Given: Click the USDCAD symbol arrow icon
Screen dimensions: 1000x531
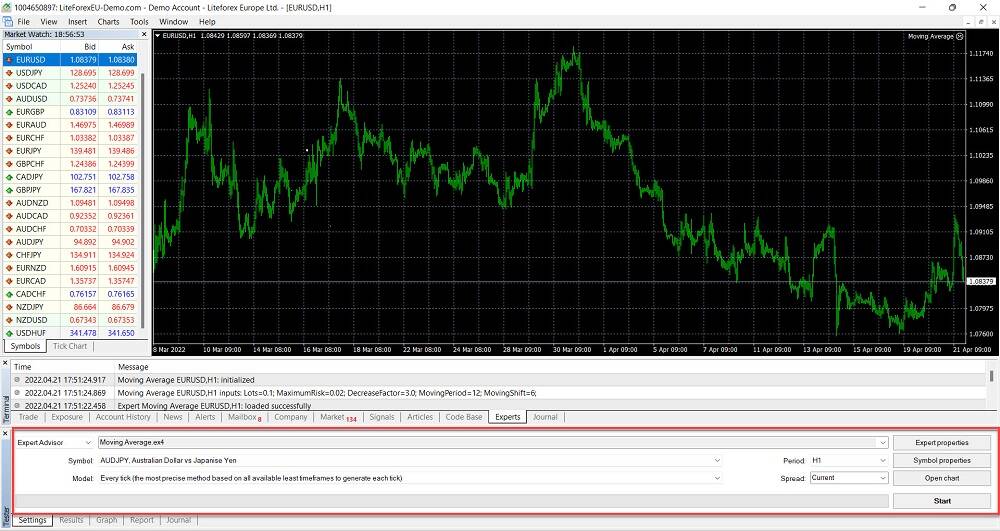Looking at the screenshot, I should [x=9, y=86].
